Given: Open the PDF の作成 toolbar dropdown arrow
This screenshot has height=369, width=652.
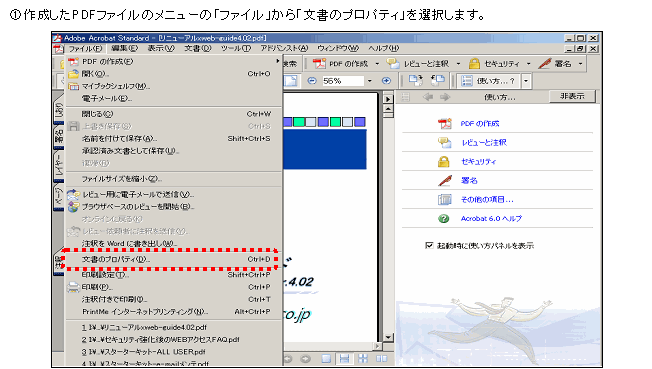Looking at the screenshot, I should coord(377,64).
